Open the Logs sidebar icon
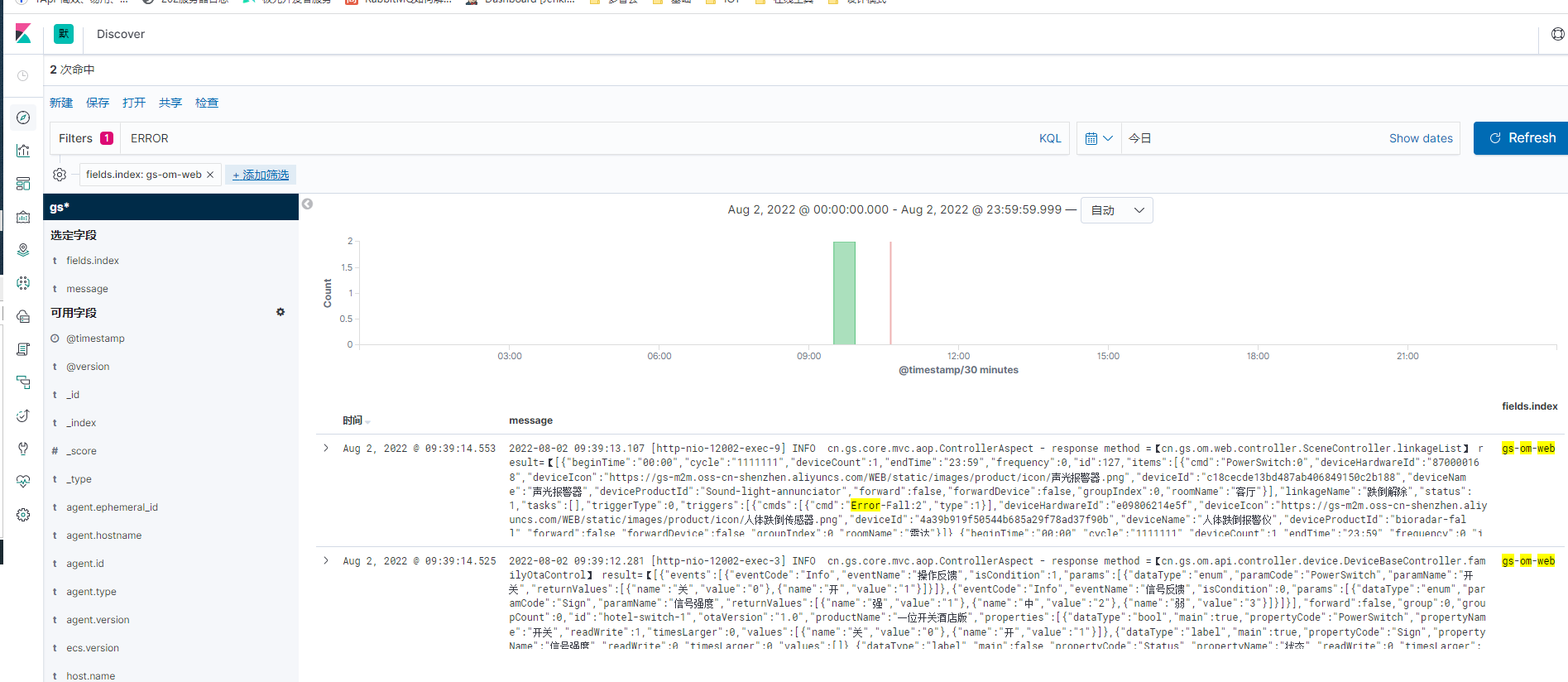The image size is (1568, 682). click(x=23, y=349)
